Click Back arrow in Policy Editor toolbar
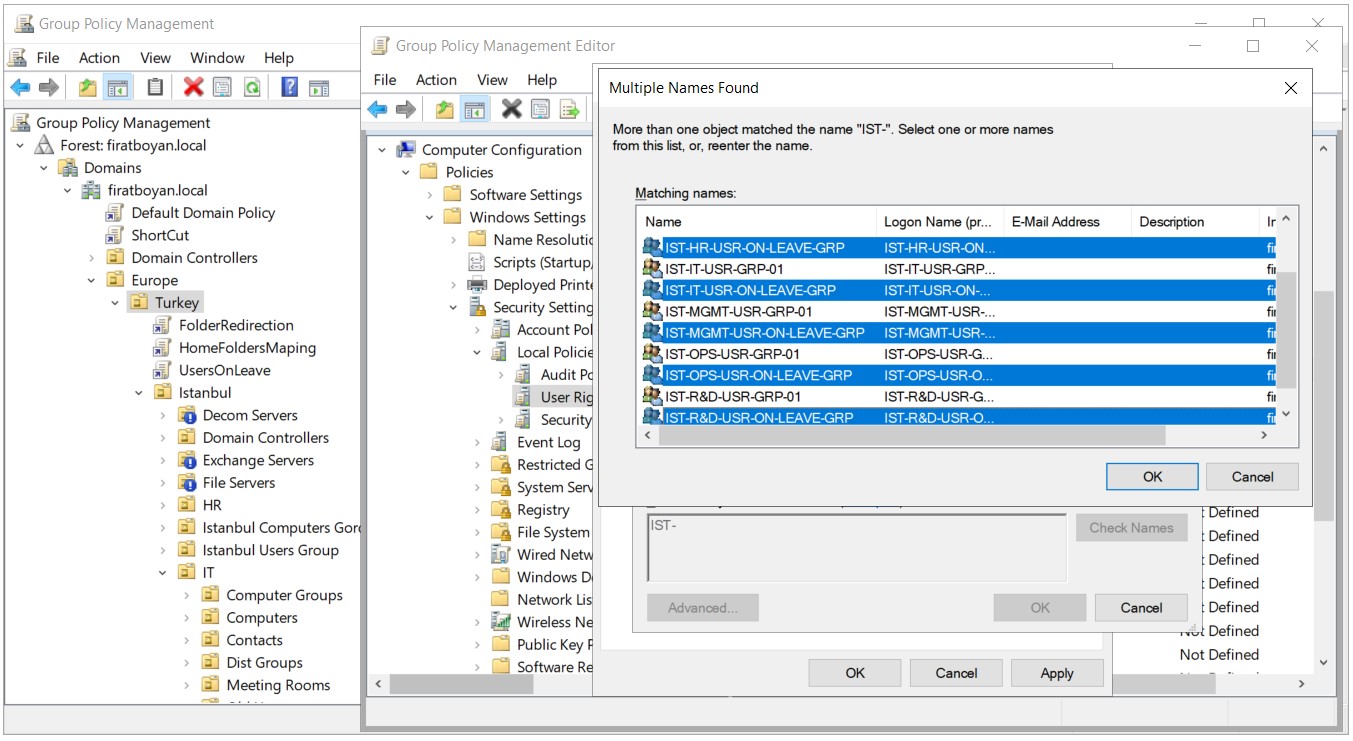Viewport: 1353px width, 741px height. [x=377, y=109]
